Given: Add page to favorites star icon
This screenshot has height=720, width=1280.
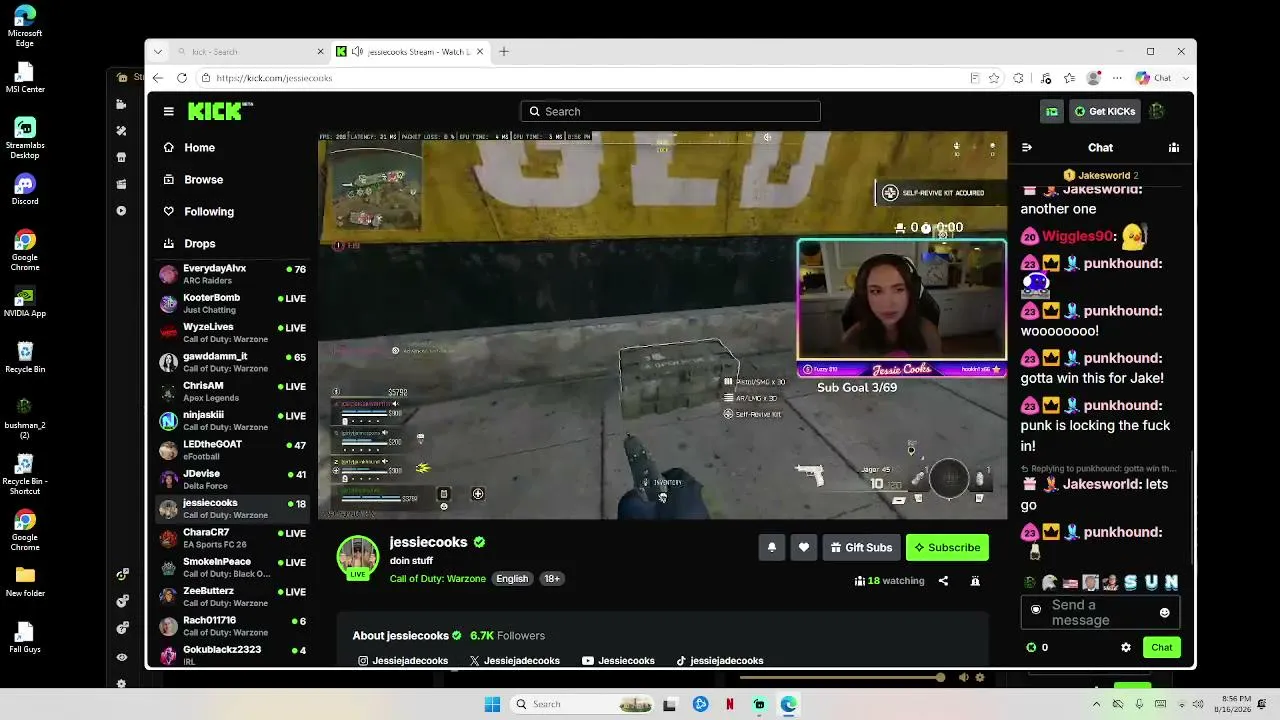Looking at the screenshot, I should click(x=994, y=78).
